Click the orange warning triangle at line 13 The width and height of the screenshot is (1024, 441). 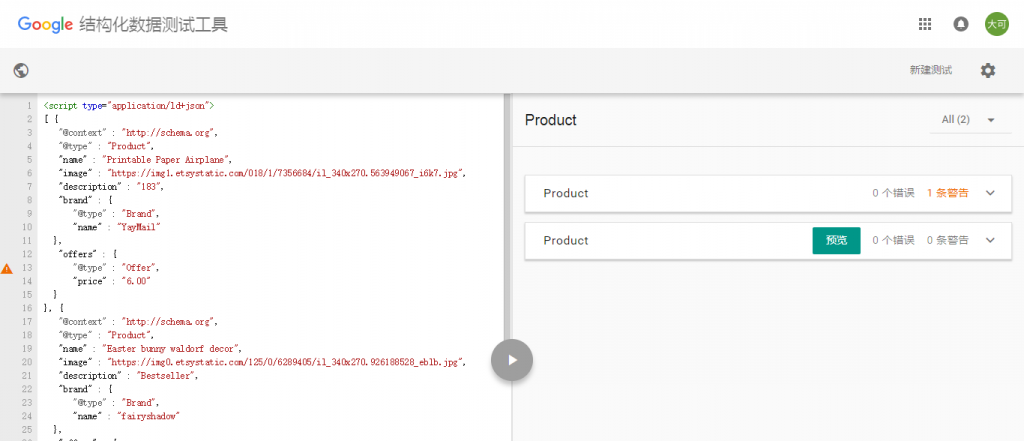(7, 269)
